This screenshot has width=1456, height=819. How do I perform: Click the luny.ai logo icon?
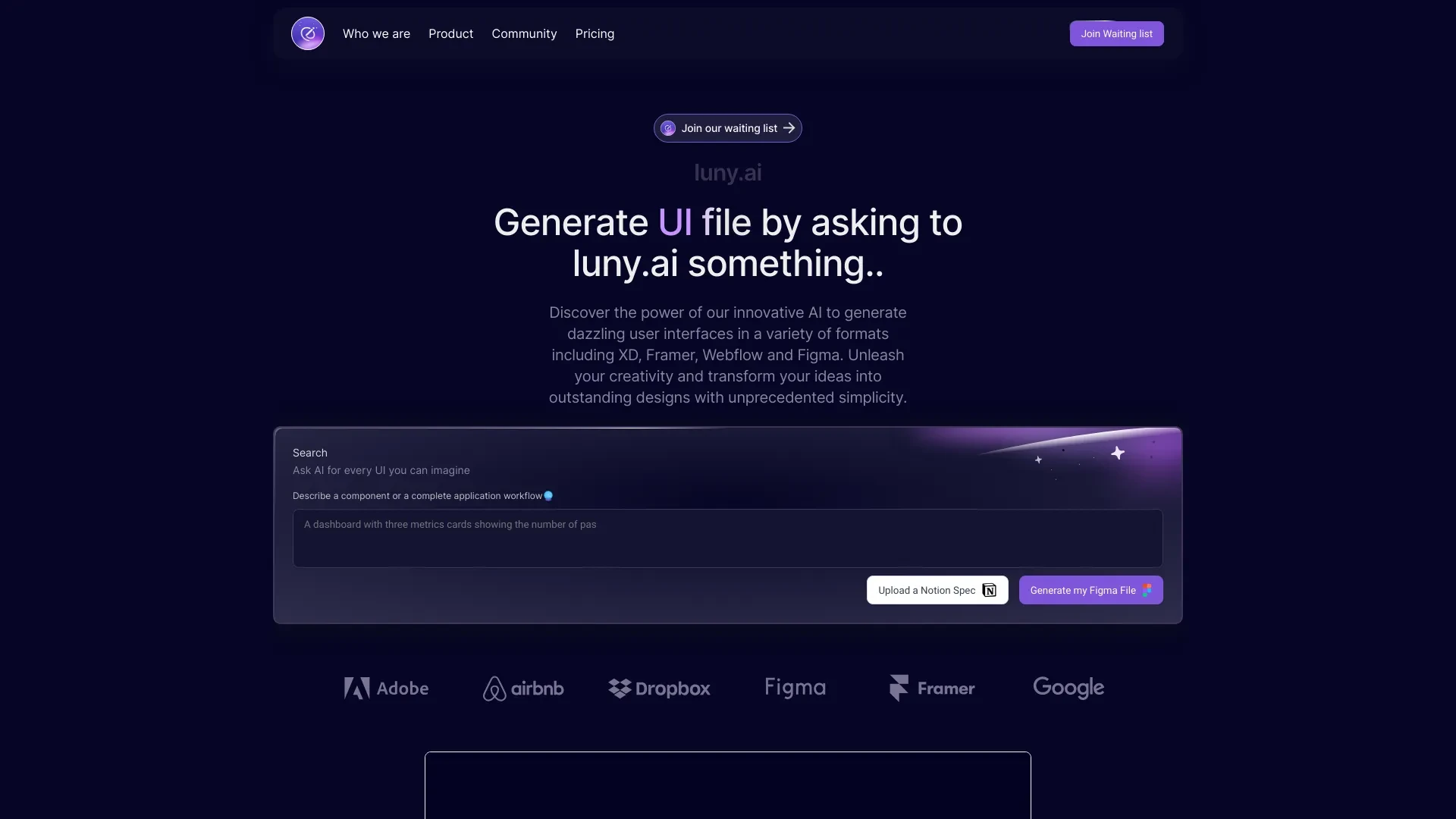(x=307, y=33)
